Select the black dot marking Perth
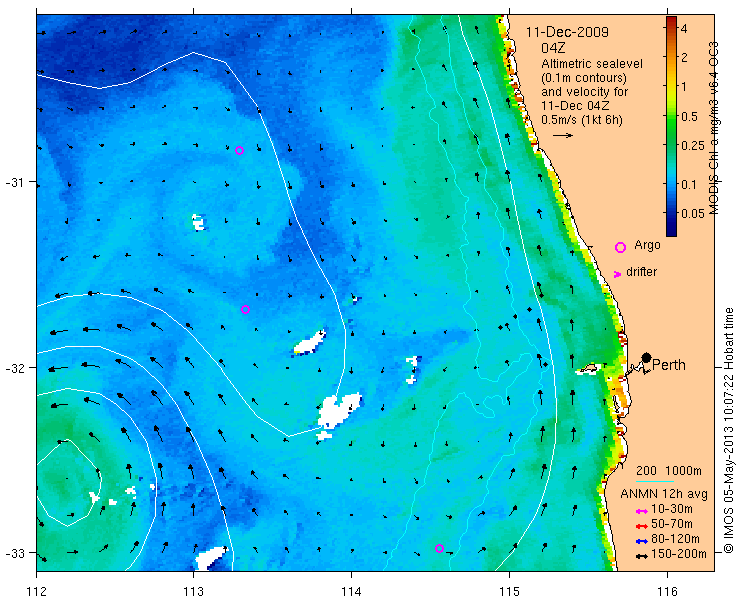 click(647, 357)
